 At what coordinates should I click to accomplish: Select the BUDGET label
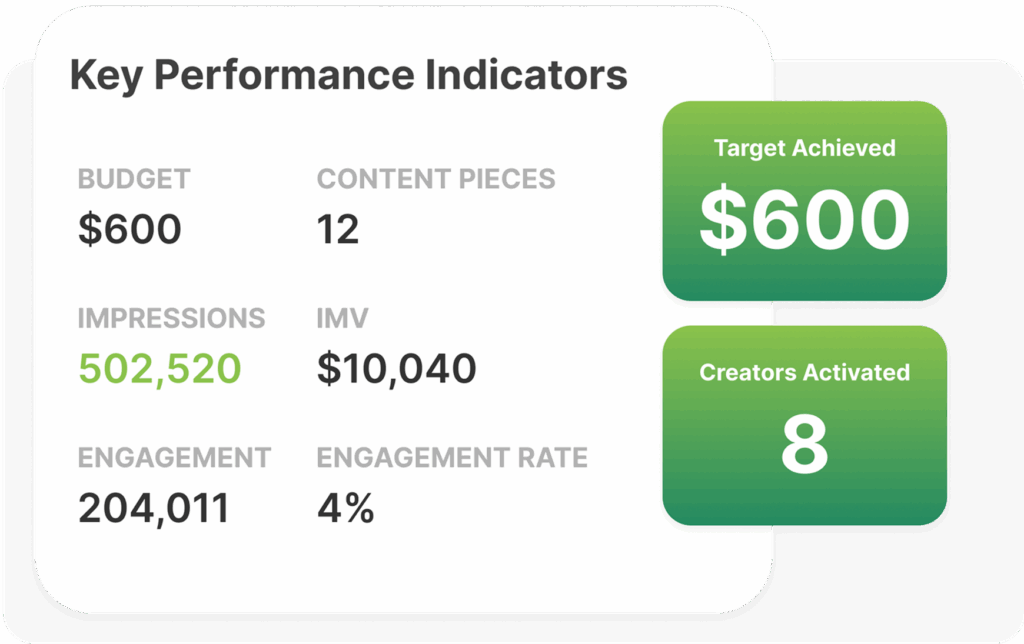[134, 179]
